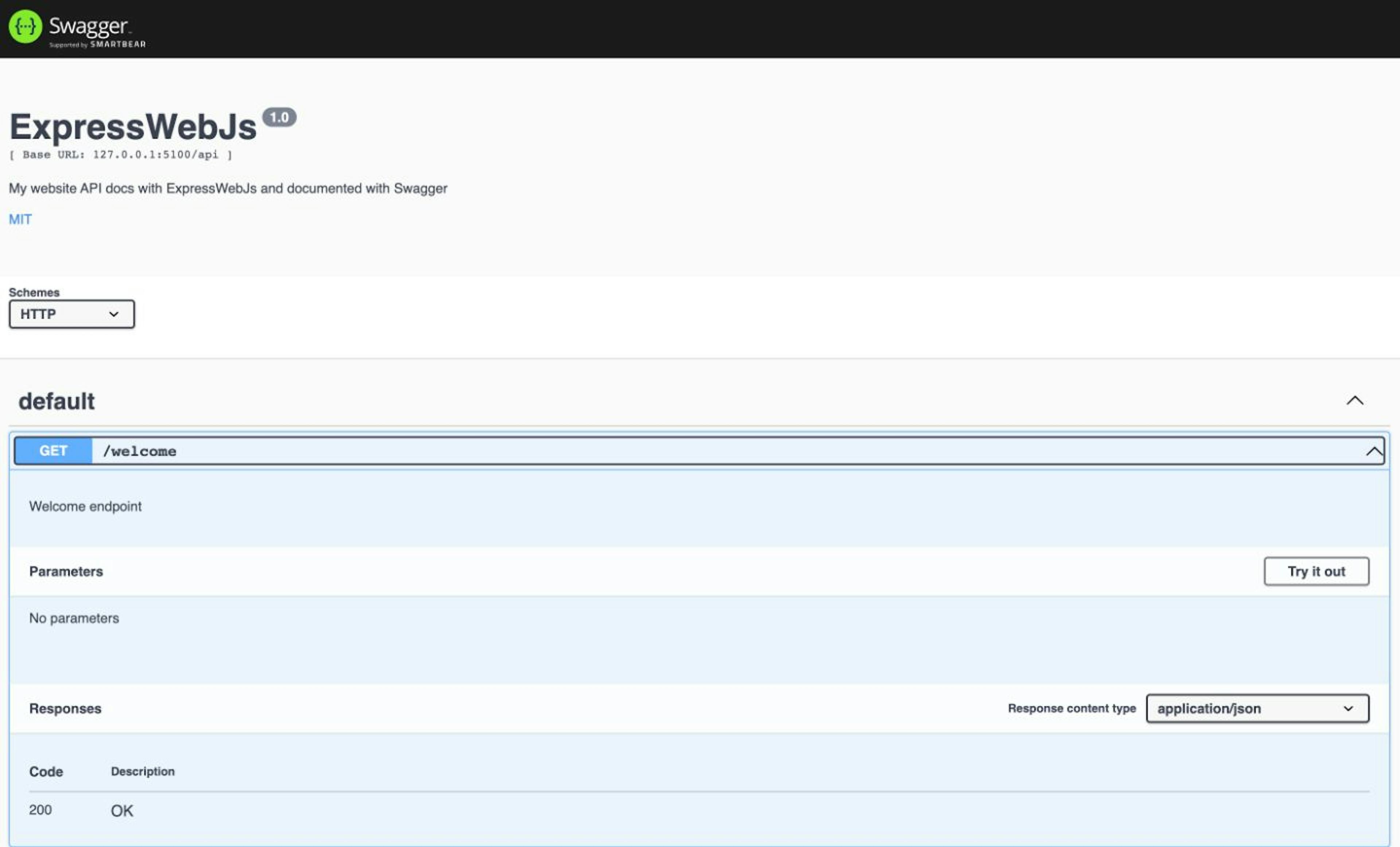This screenshot has width=1400, height=847.
Task: Click the Description column header
Action: coord(143,772)
